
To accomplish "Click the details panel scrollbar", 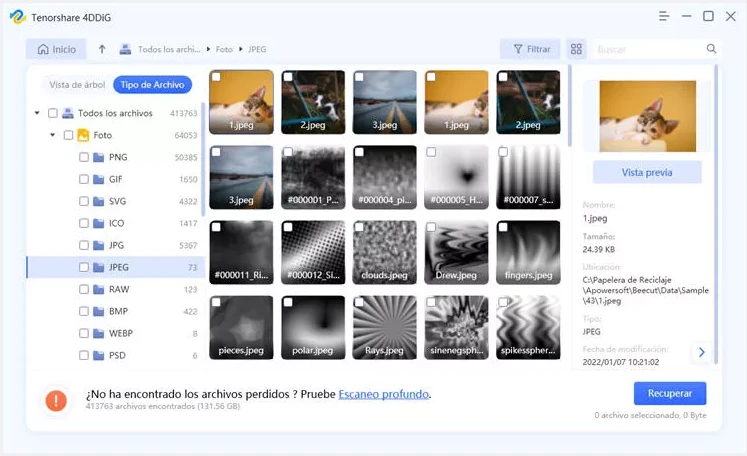I will pos(716,214).
